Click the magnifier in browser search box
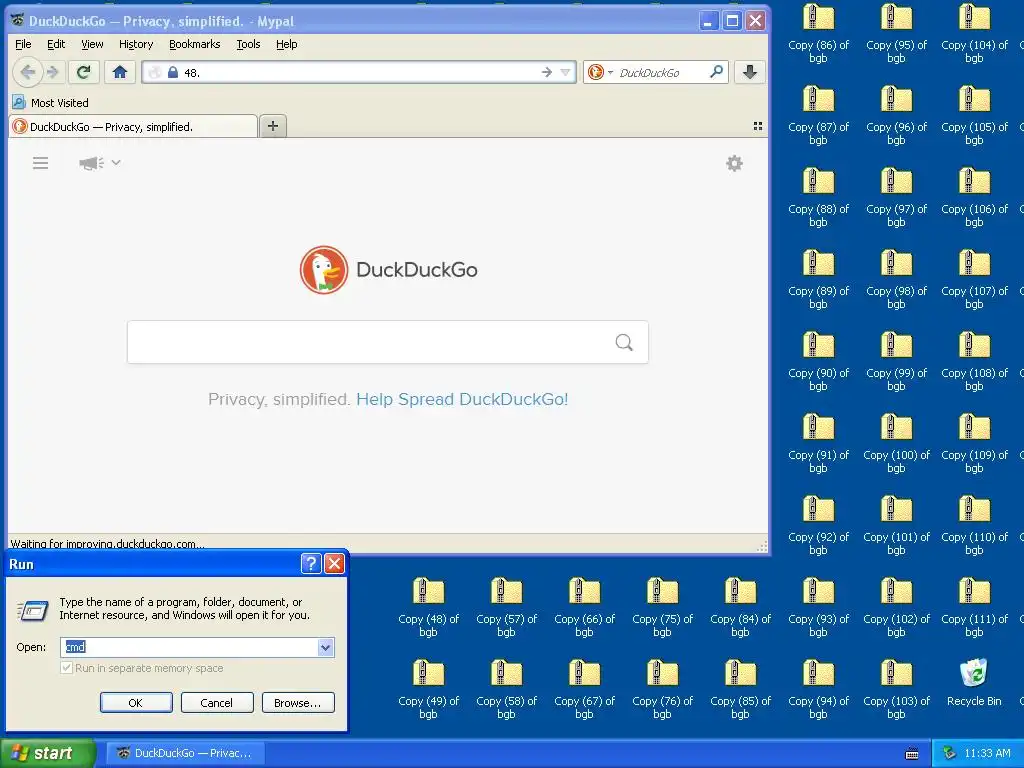The height and width of the screenshot is (768, 1024). [716, 72]
